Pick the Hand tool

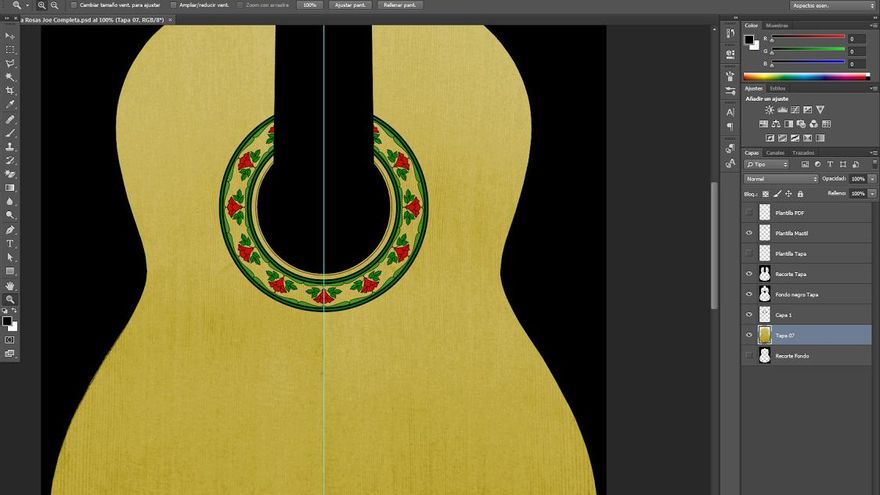(x=10, y=285)
